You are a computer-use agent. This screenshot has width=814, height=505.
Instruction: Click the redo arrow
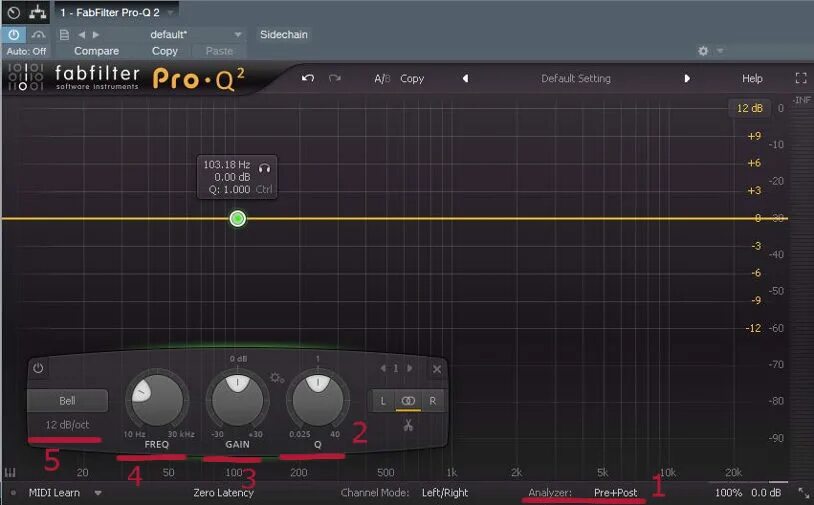[x=335, y=78]
